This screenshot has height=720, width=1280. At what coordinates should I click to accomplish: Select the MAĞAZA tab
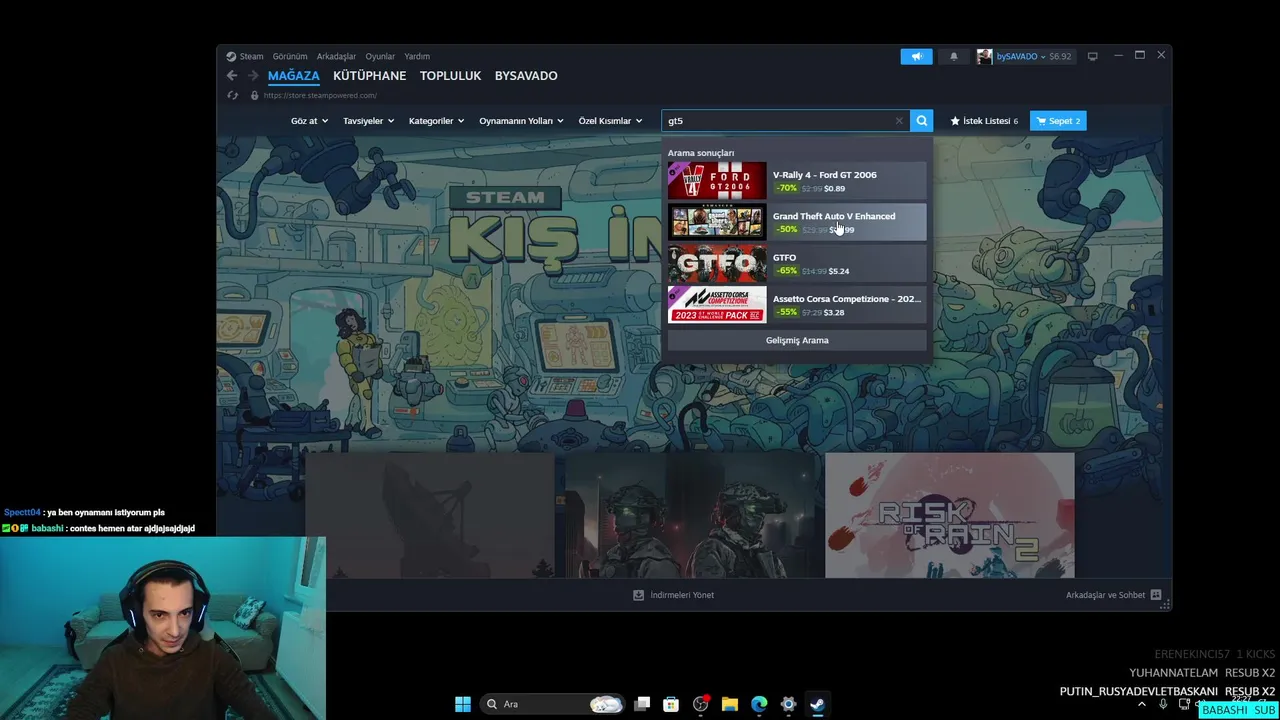coord(293,76)
